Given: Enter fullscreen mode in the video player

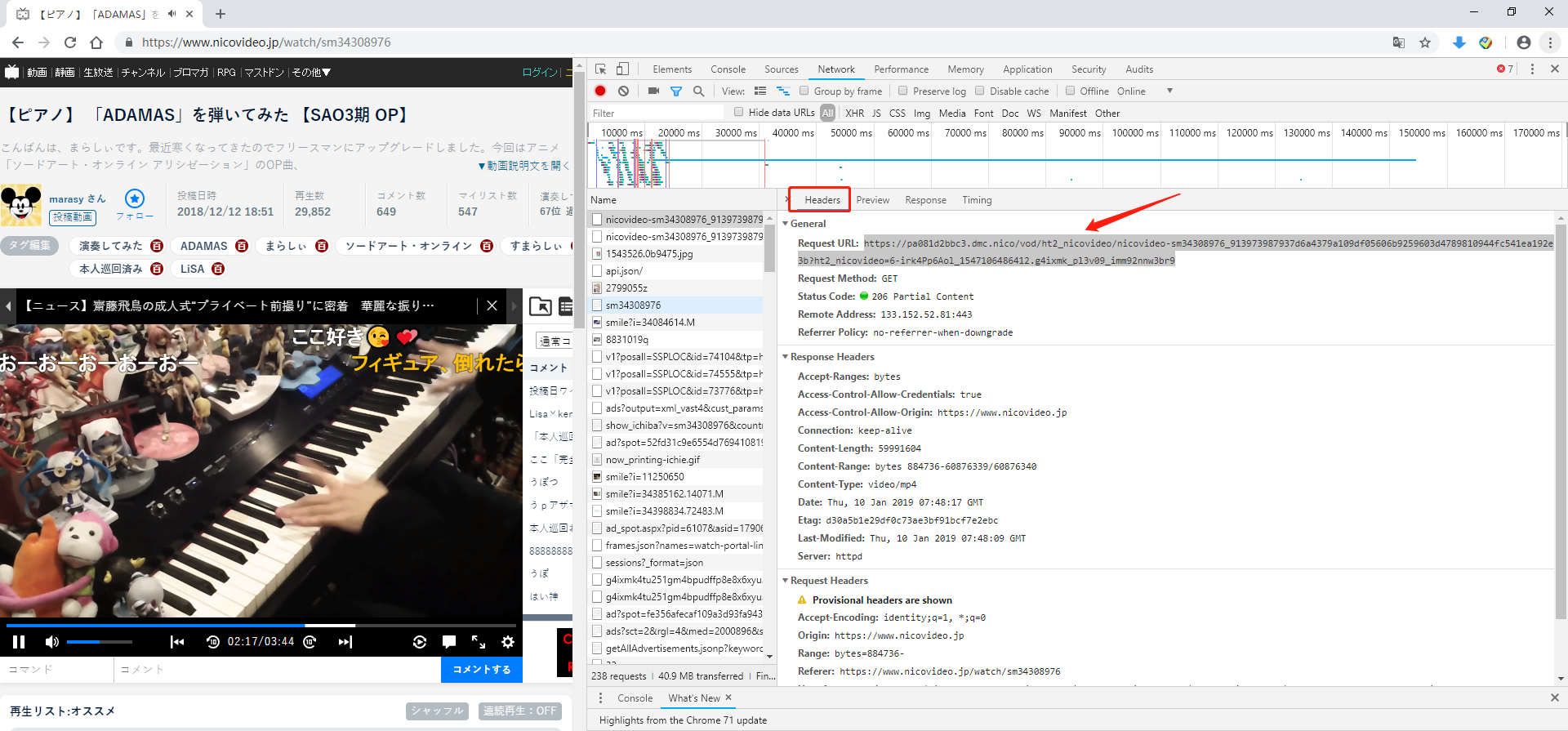Looking at the screenshot, I should pos(479,642).
